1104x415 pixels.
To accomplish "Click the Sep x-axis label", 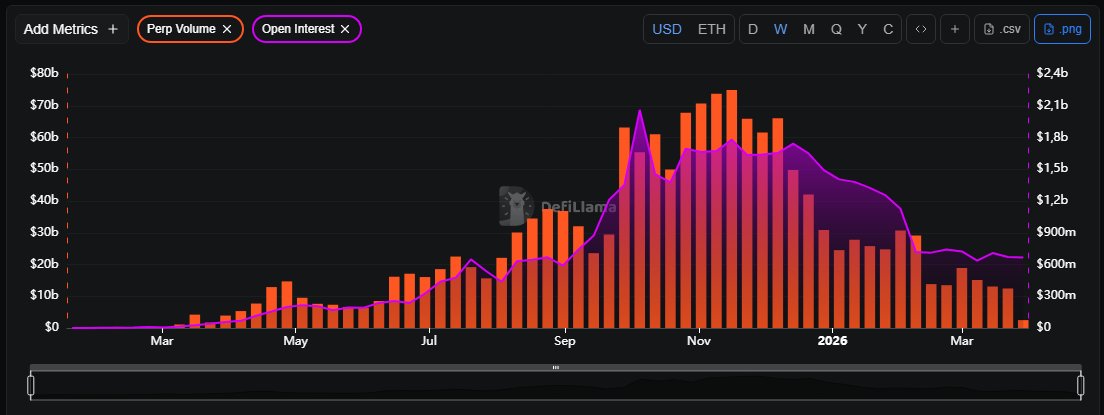I will [x=565, y=341].
